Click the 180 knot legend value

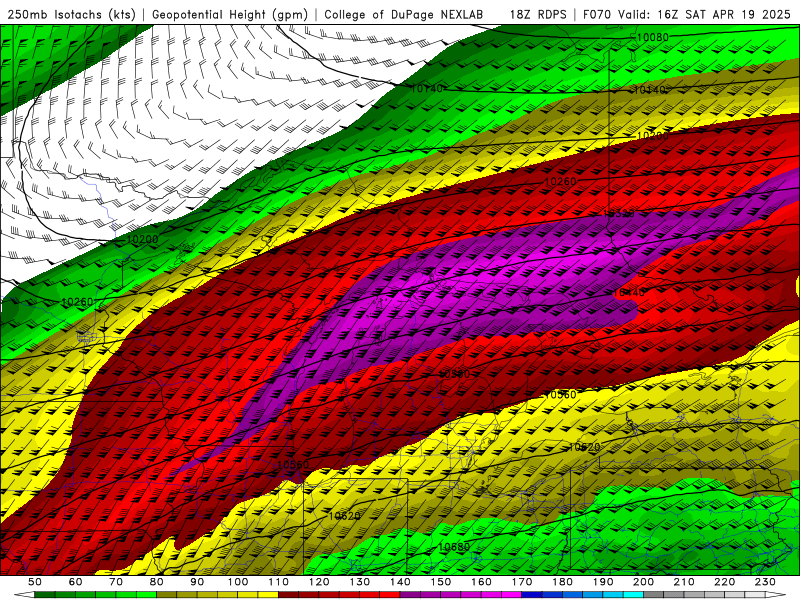point(562,582)
